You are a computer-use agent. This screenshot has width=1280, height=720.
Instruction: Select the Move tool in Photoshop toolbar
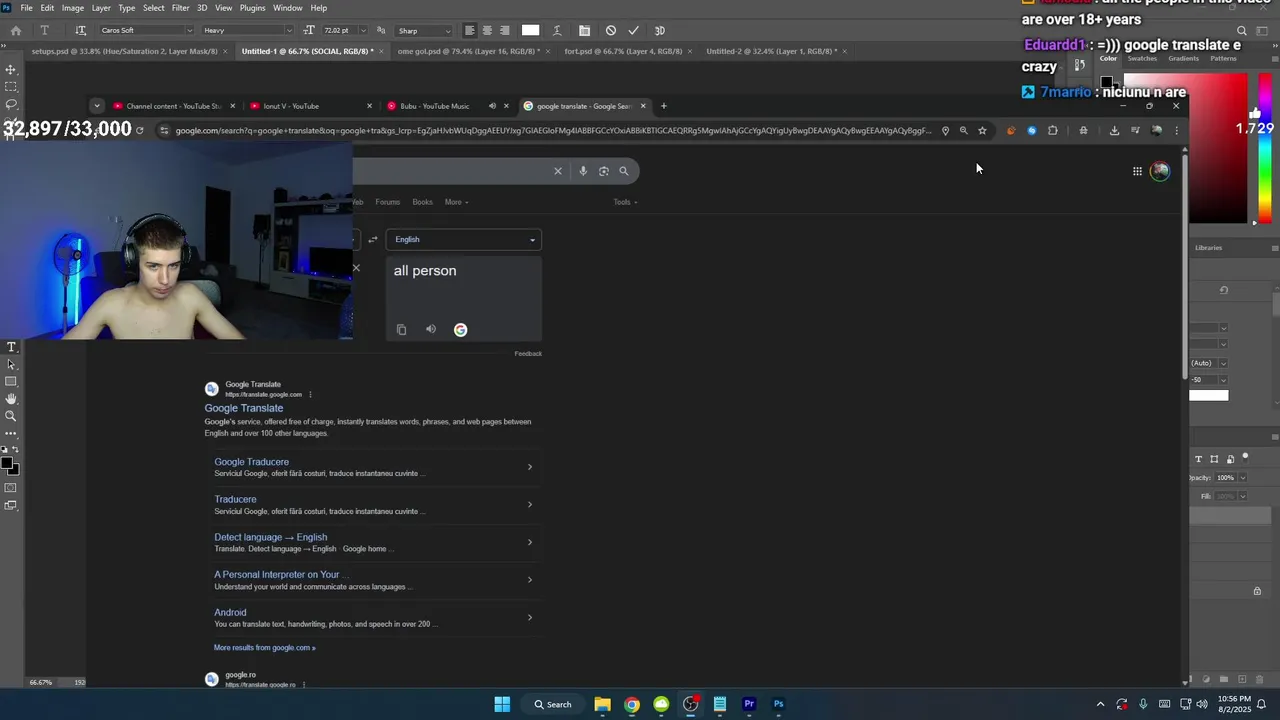[x=11, y=69]
